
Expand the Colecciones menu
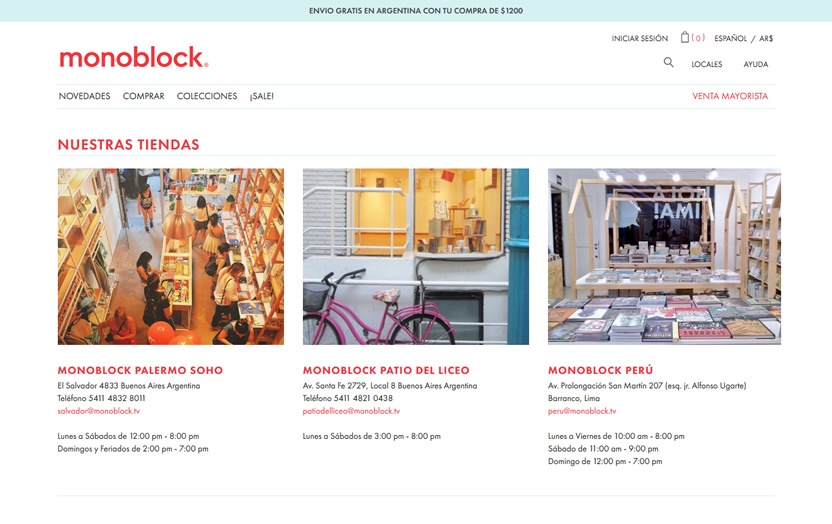pos(207,96)
